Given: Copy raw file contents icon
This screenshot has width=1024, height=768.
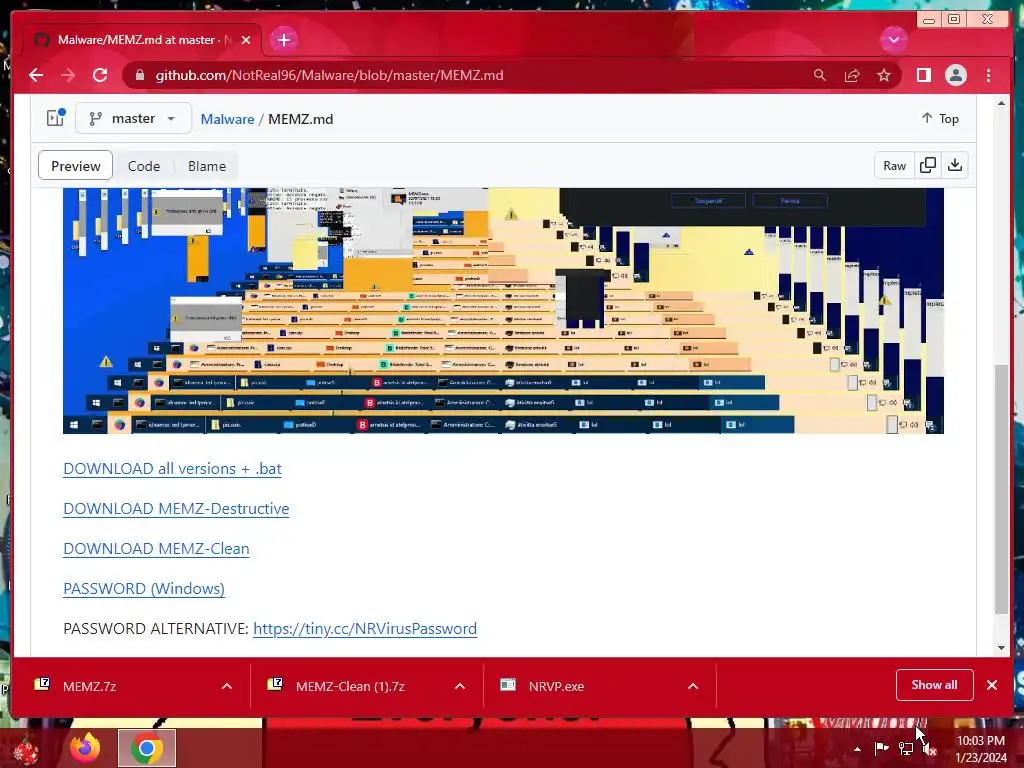Looking at the screenshot, I should (927, 165).
